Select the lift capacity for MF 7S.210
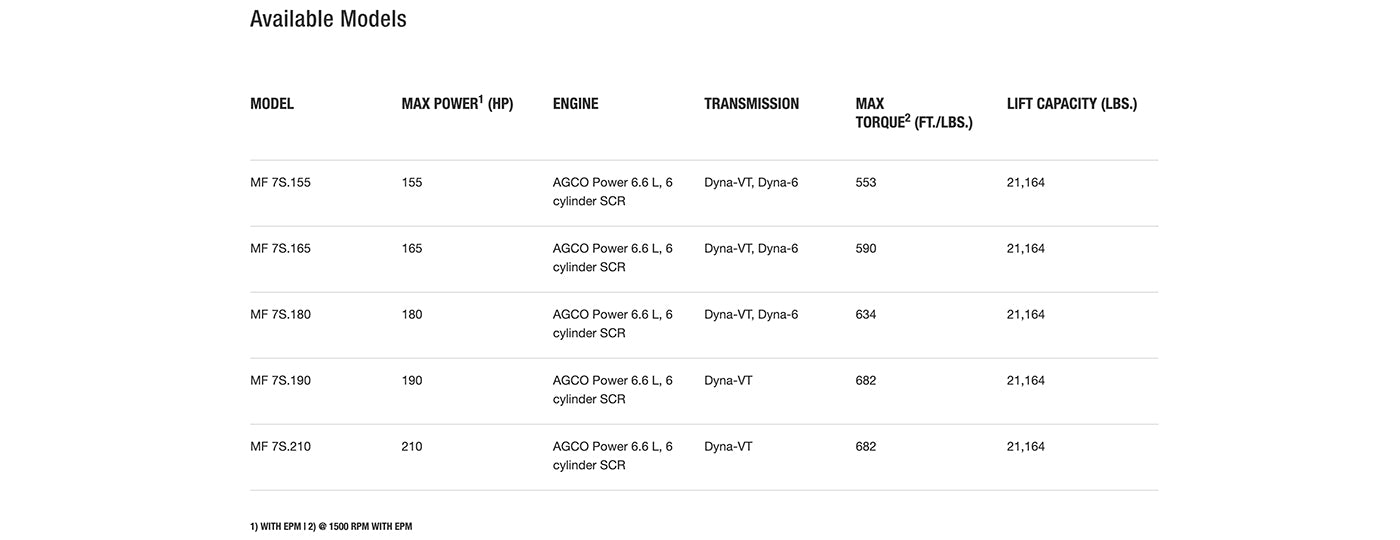Screen dimensions: 1400x540 pyautogui.click(x=1025, y=447)
